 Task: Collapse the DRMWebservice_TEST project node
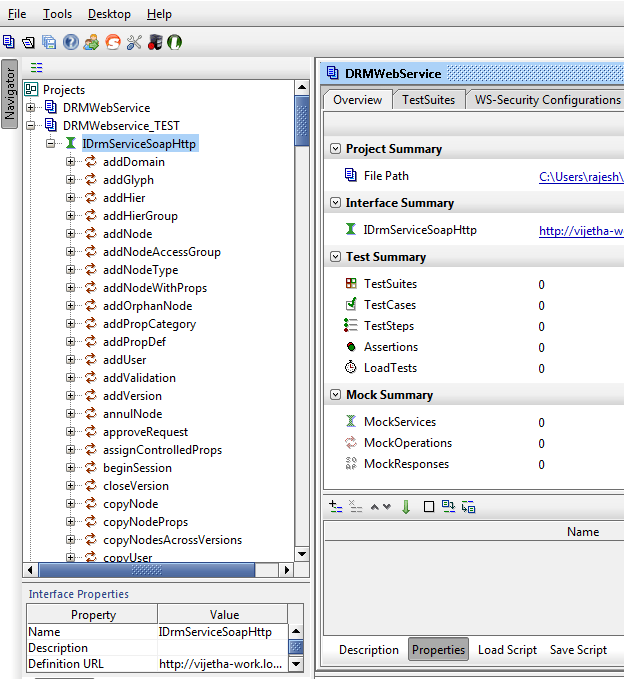(31, 125)
